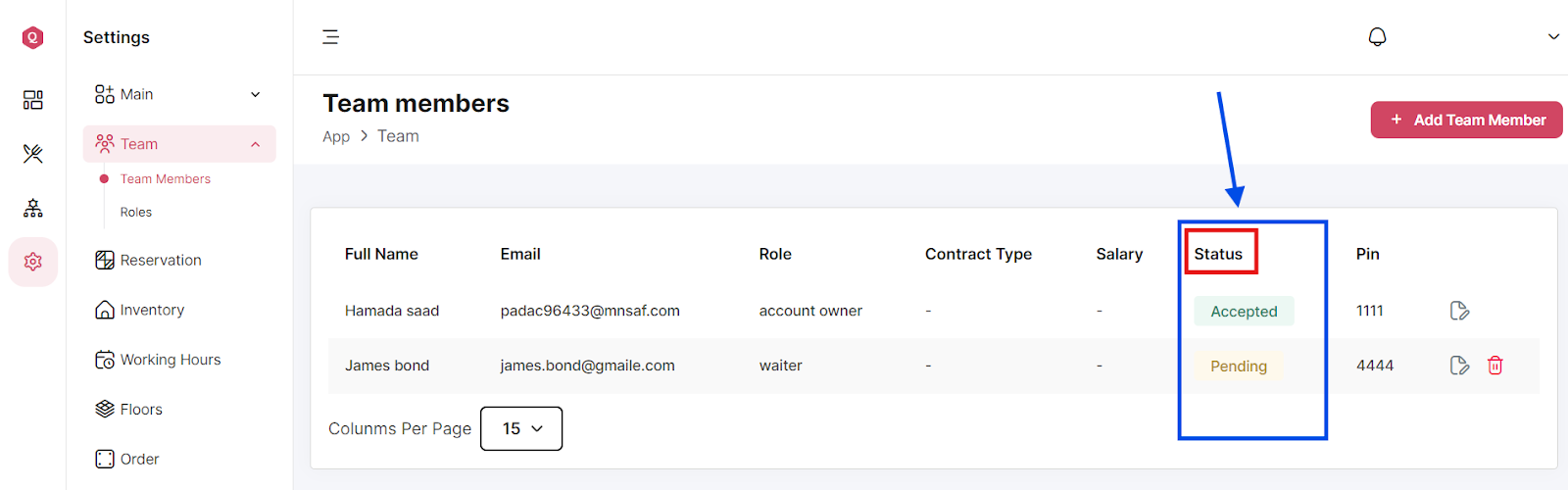
Task: Edit James bond's team member entry
Action: (1459, 366)
